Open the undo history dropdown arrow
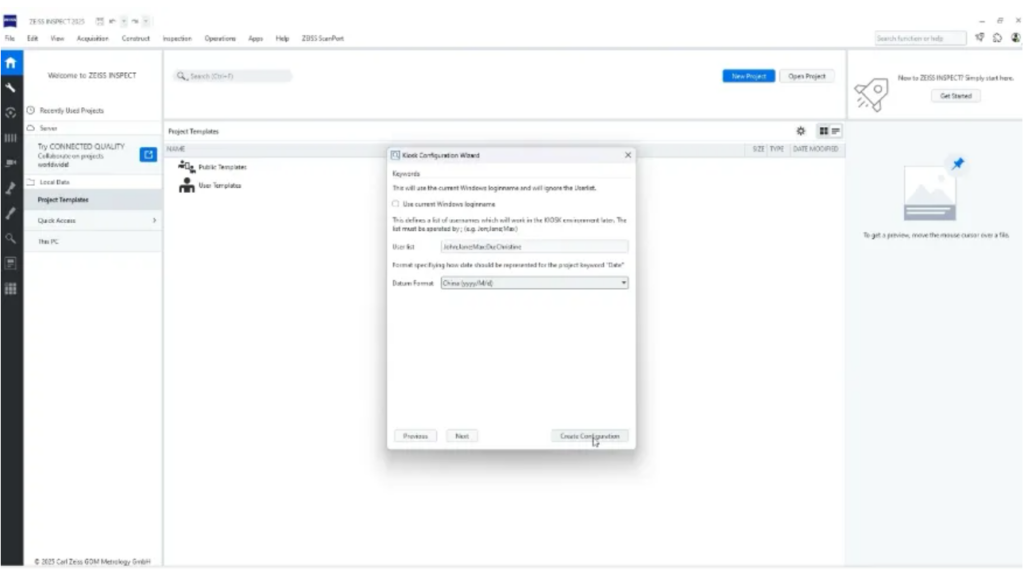 tap(123, 22)
